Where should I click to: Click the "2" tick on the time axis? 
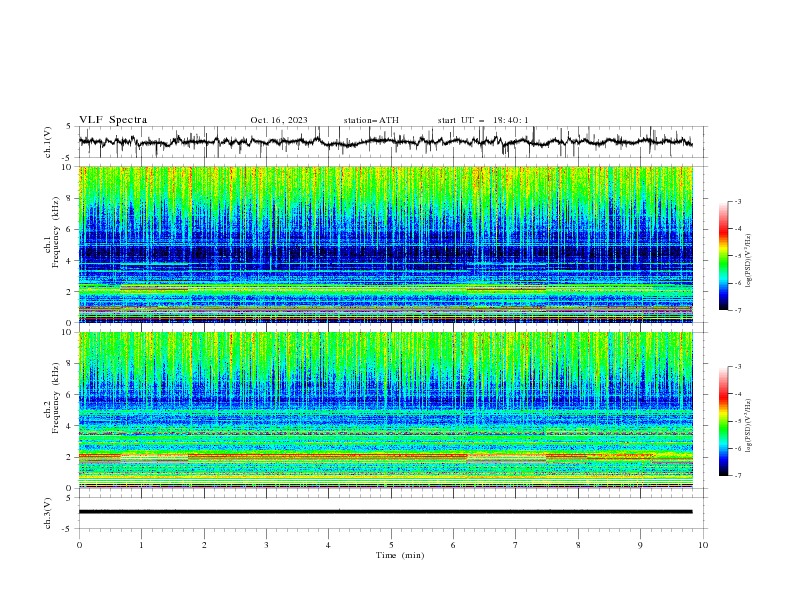[x=204, y=545]
